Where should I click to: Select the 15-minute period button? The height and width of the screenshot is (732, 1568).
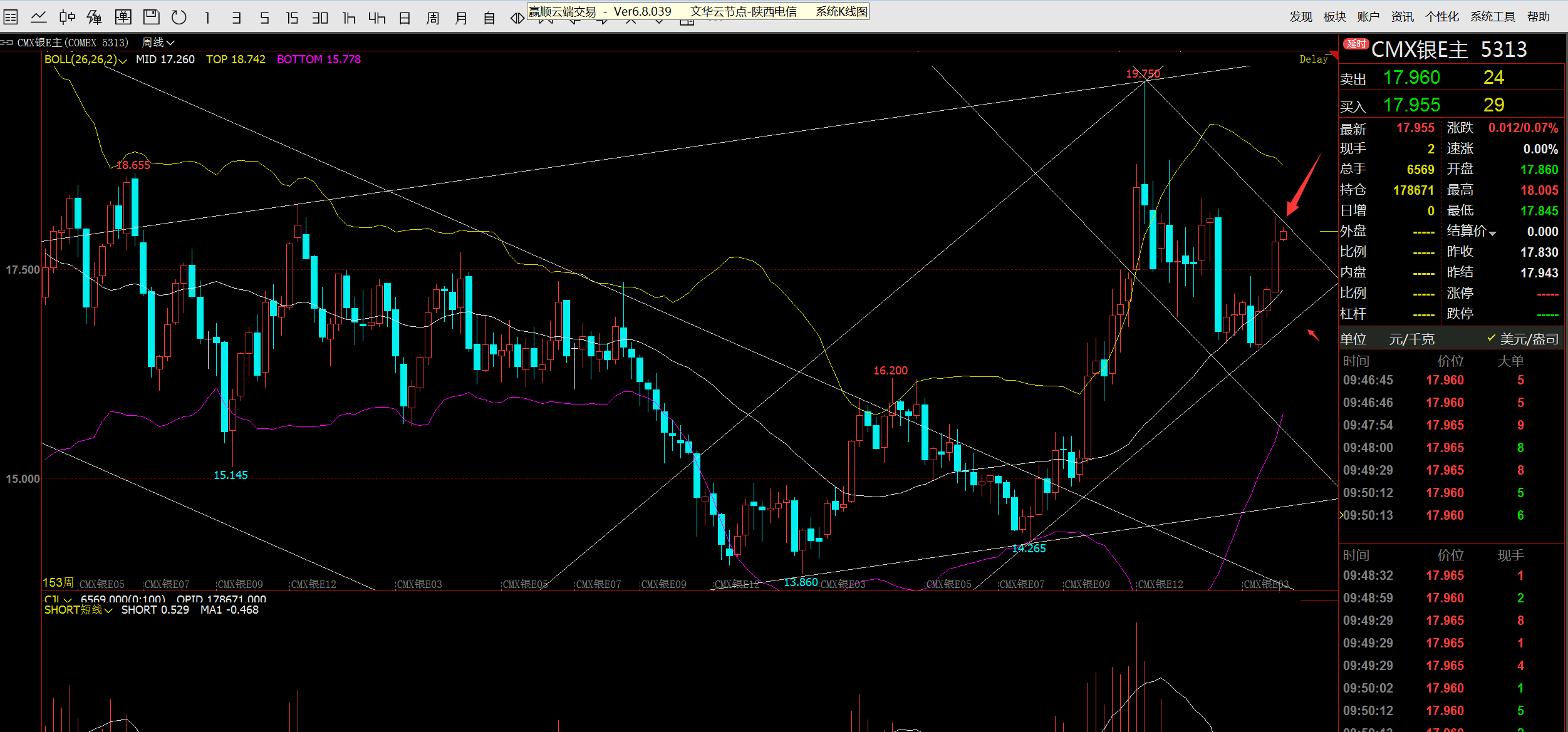[292, 18]
